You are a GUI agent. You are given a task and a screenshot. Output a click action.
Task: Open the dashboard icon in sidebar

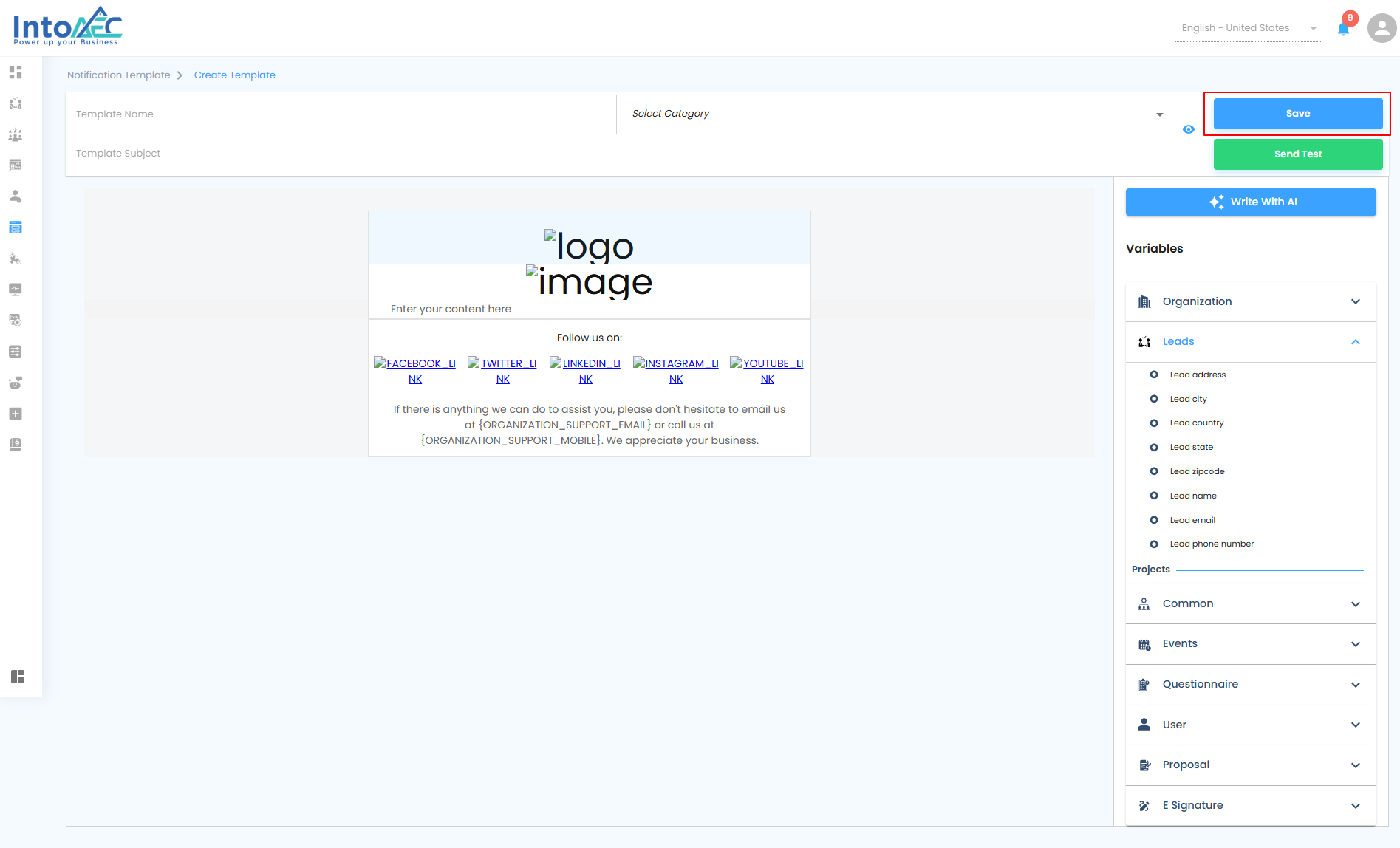click(x=16, y=72)
